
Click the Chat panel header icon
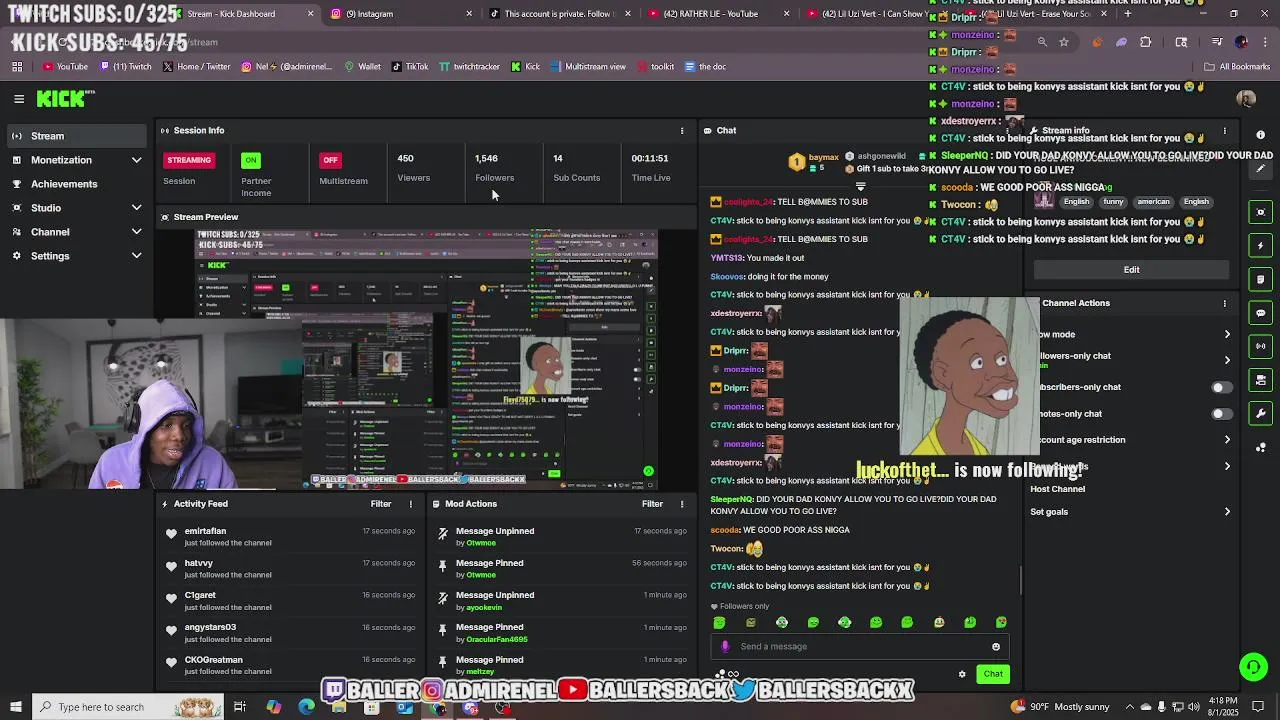click(x=707, y=131)
